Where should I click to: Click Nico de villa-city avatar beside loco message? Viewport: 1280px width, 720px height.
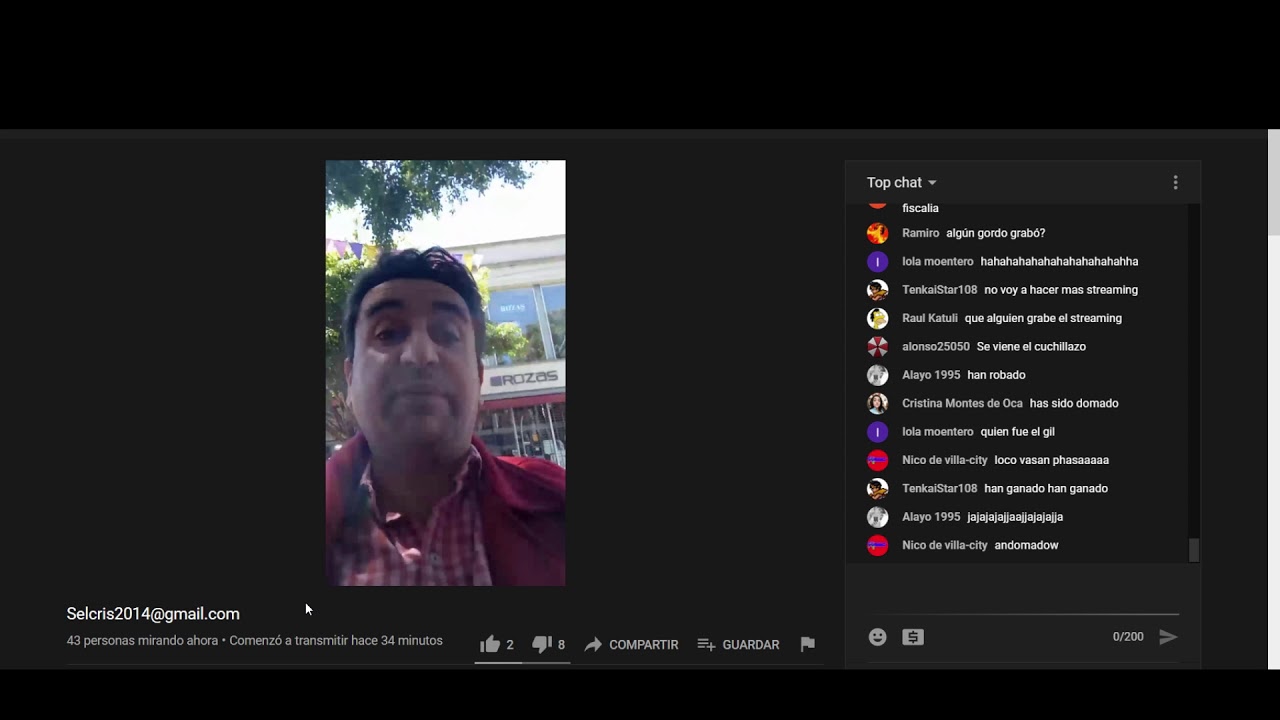877,460
